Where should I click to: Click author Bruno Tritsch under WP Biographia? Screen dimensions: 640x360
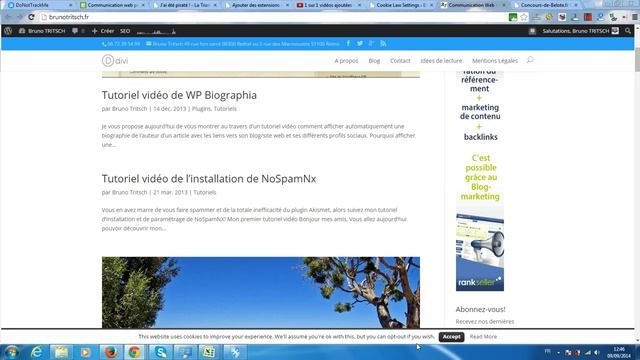pos(129,109)
